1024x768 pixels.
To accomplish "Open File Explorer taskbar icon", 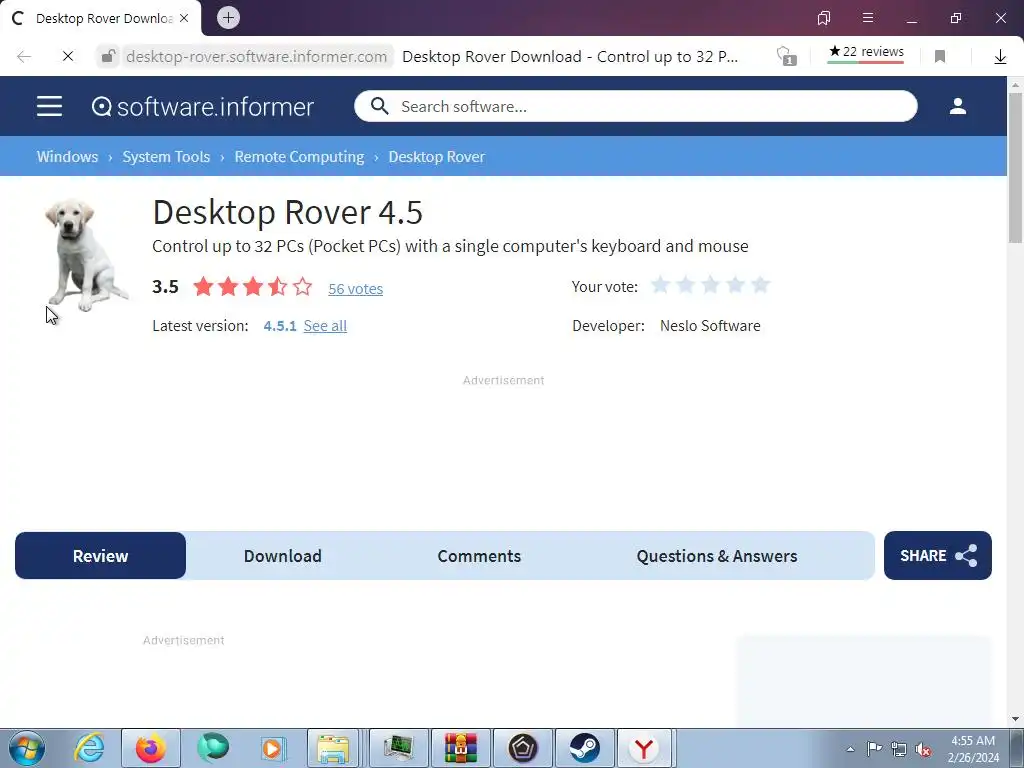I will click(x=334, y=748).
